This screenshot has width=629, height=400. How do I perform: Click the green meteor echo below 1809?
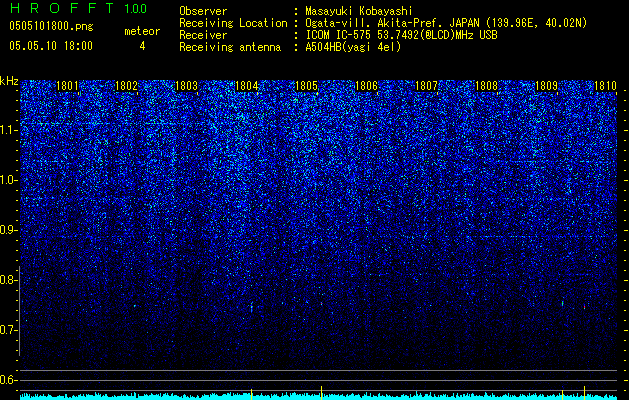(562, 303)
